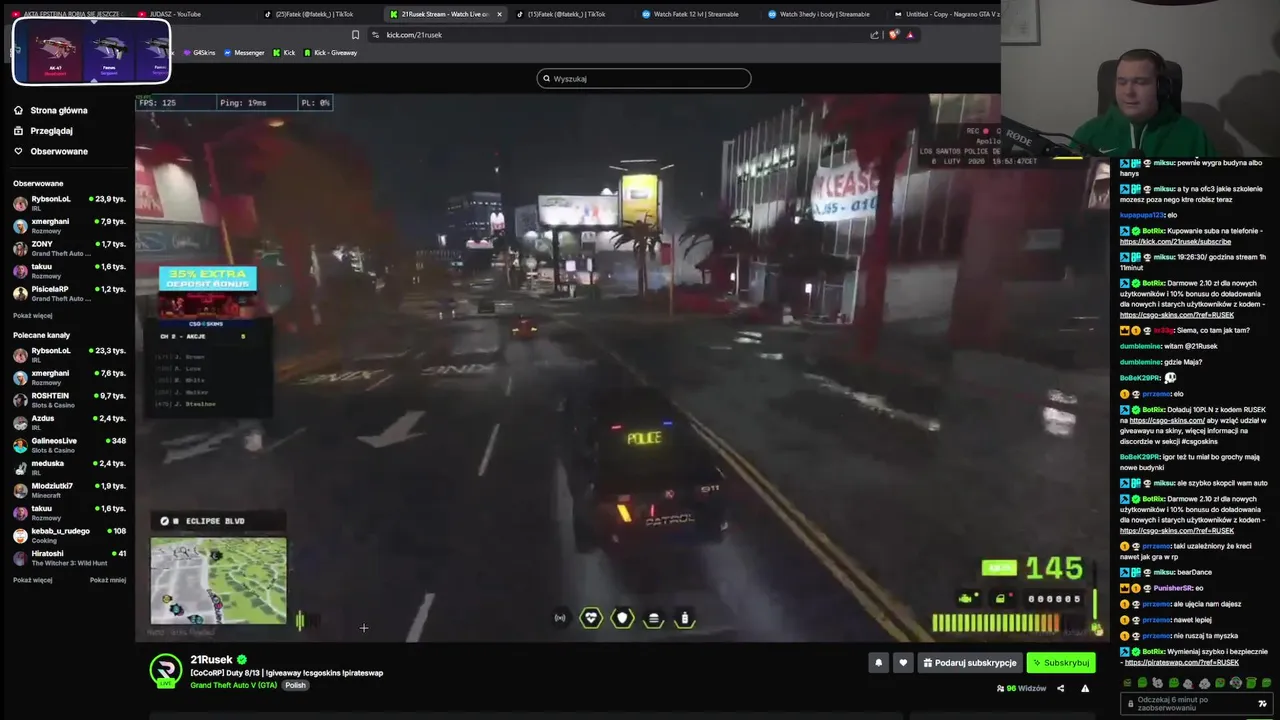Open ZONY channel in Obserwowane list
Image resolution: width=1280 pixels, height=720 pixels.
[x=69, y=247]
